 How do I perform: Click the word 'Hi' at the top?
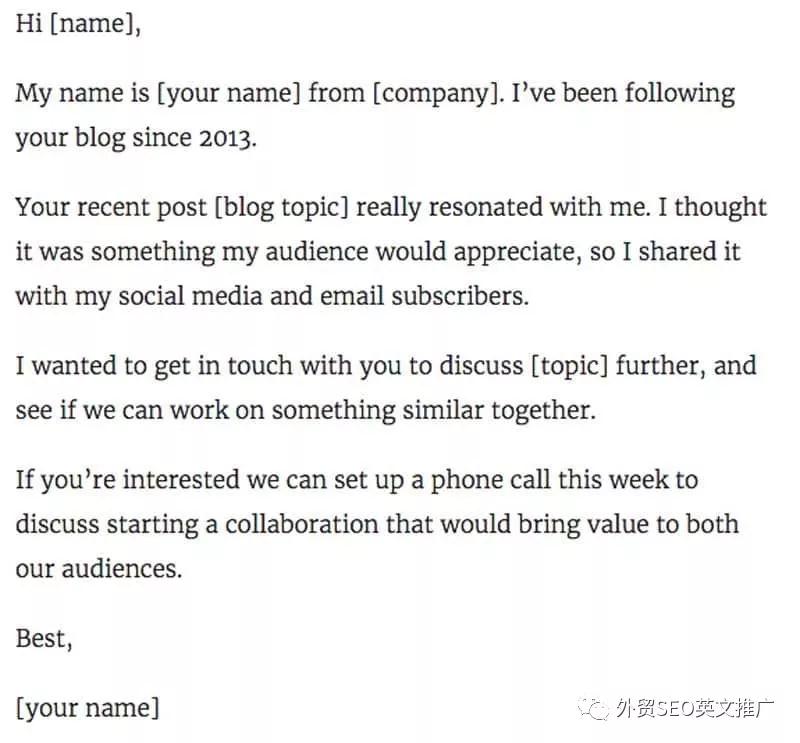click(29, 23)
